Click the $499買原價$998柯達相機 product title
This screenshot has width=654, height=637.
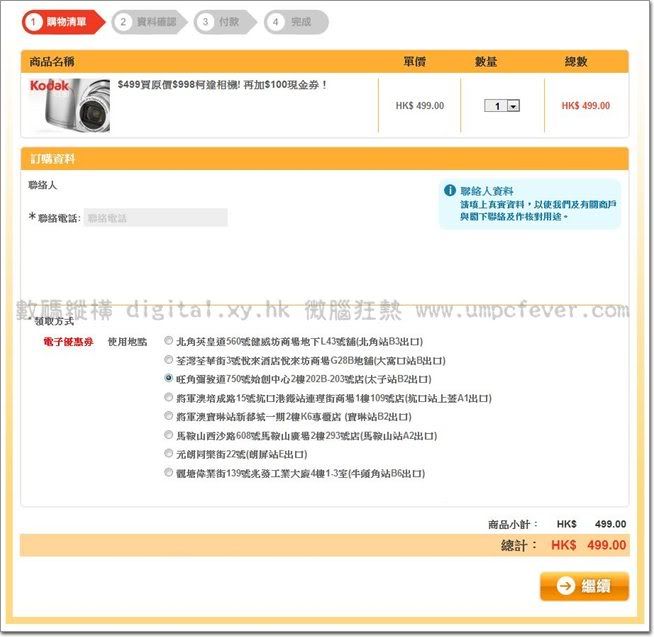[222, 85]
